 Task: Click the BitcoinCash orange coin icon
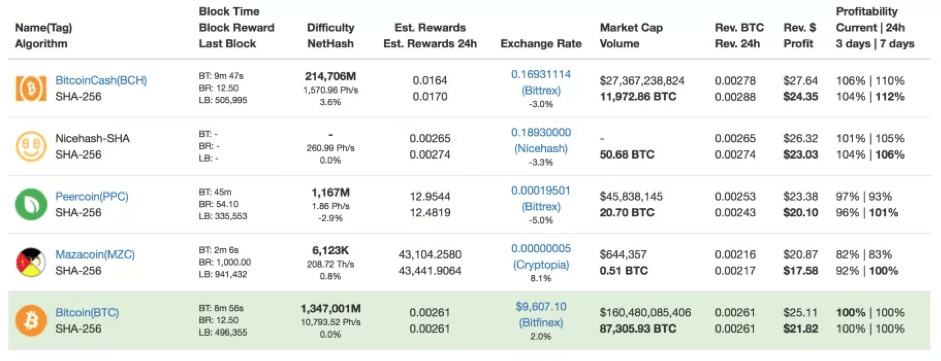[31, 88]
